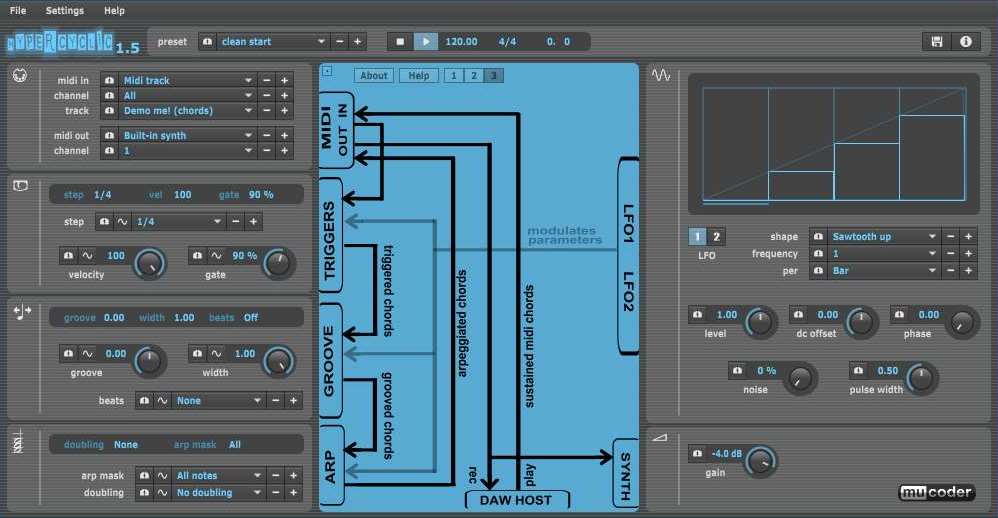Click the save preset floppy disk icon

pos(937,42)
